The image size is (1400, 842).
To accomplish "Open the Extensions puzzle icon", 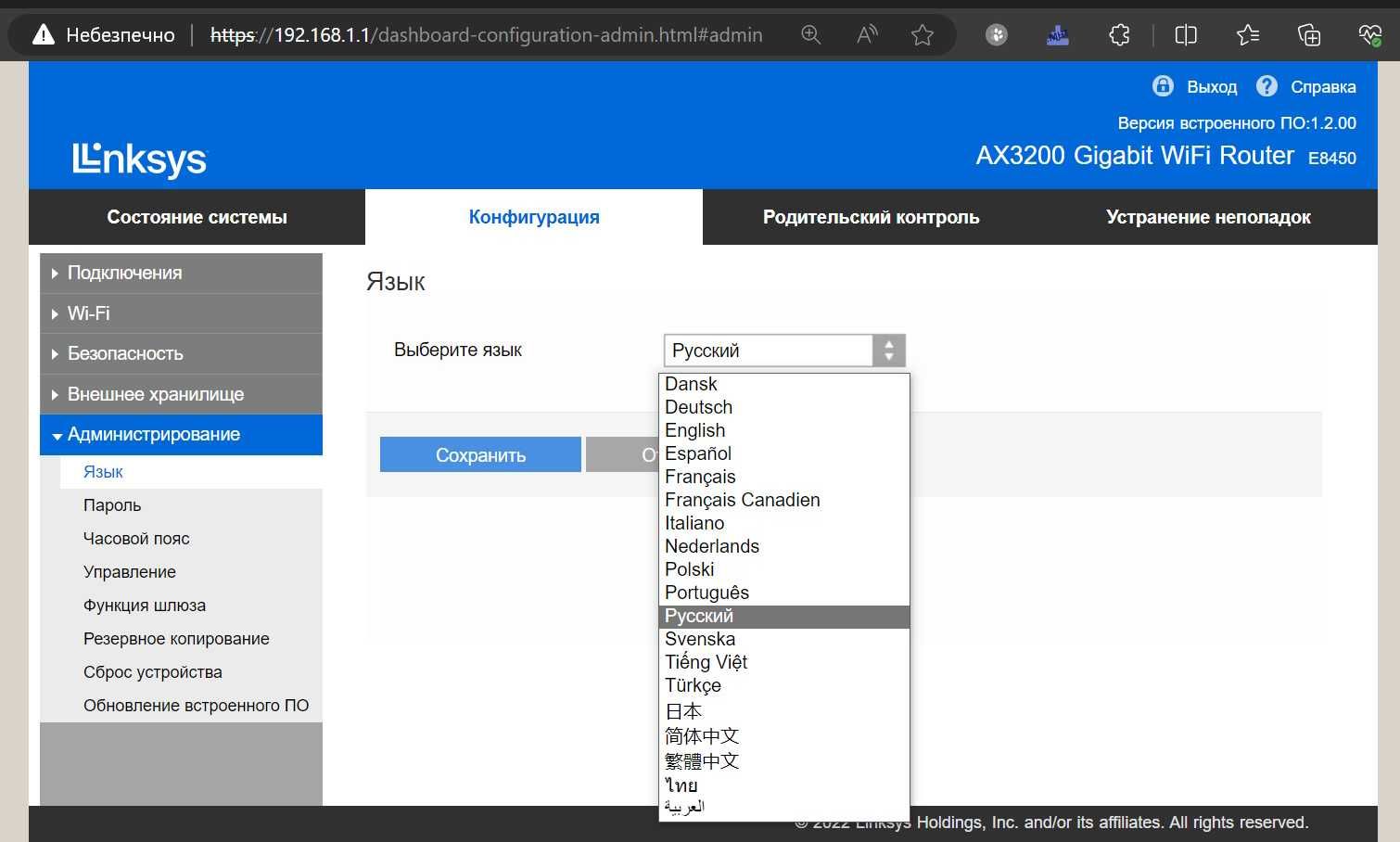I will point(1120,35).
